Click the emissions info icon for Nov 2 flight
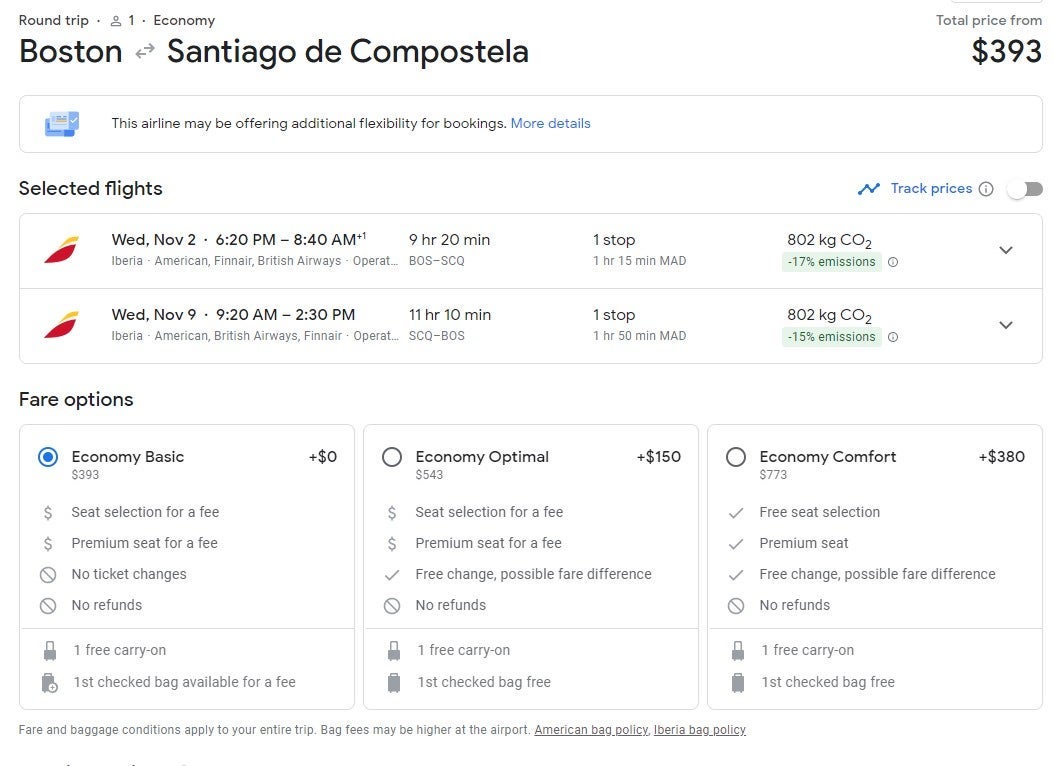This screenshot has height=766, width=1054. 893,262
